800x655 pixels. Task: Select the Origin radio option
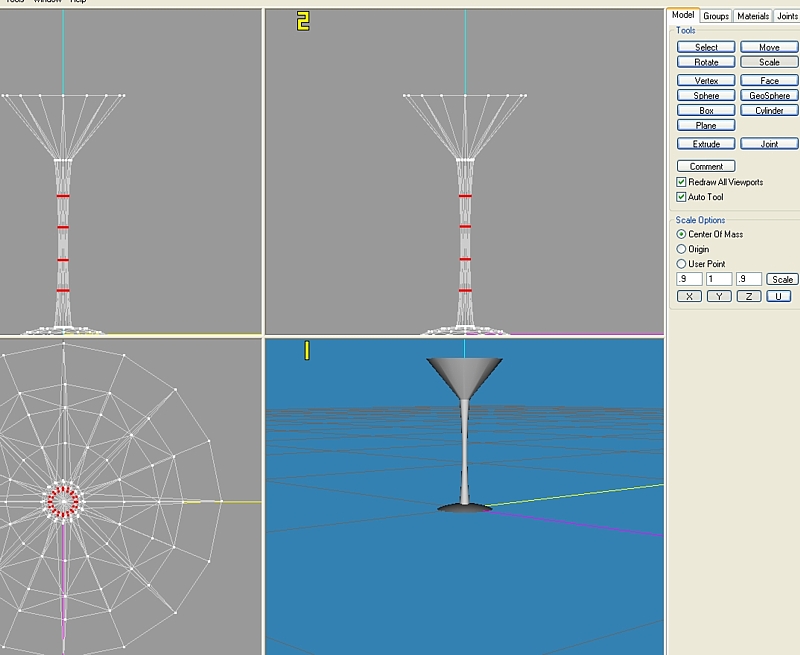point(682,249)
